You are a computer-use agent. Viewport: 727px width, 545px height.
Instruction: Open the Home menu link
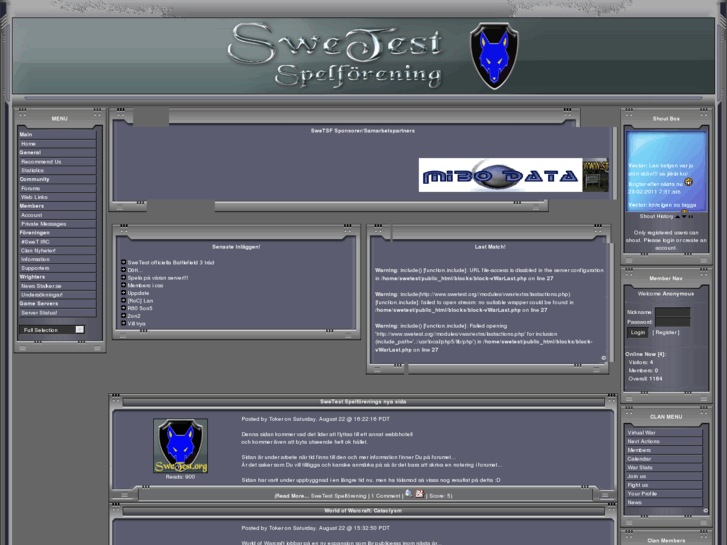pos(28,144)
